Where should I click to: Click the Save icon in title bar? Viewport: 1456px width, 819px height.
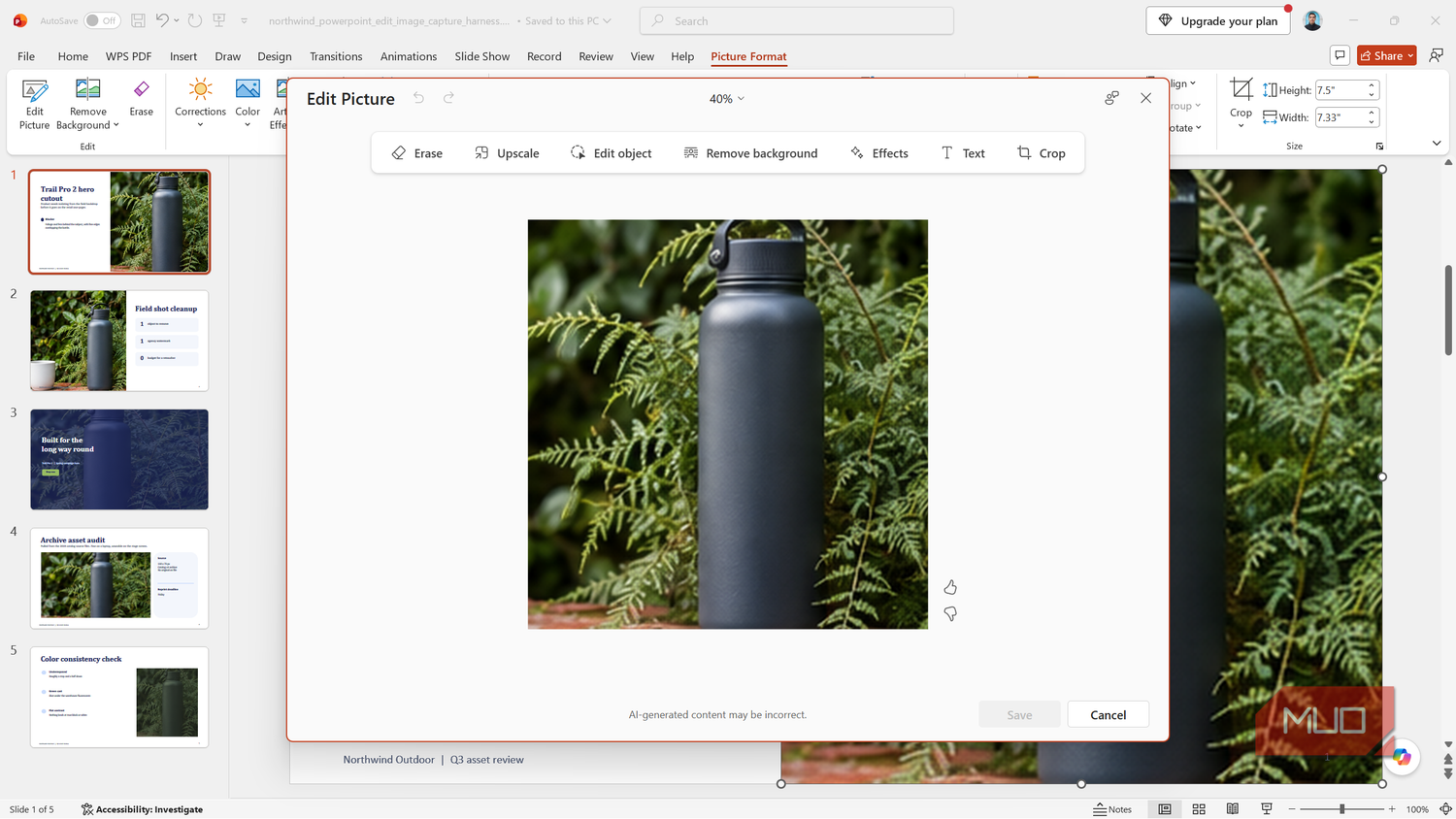pos(138,20)
